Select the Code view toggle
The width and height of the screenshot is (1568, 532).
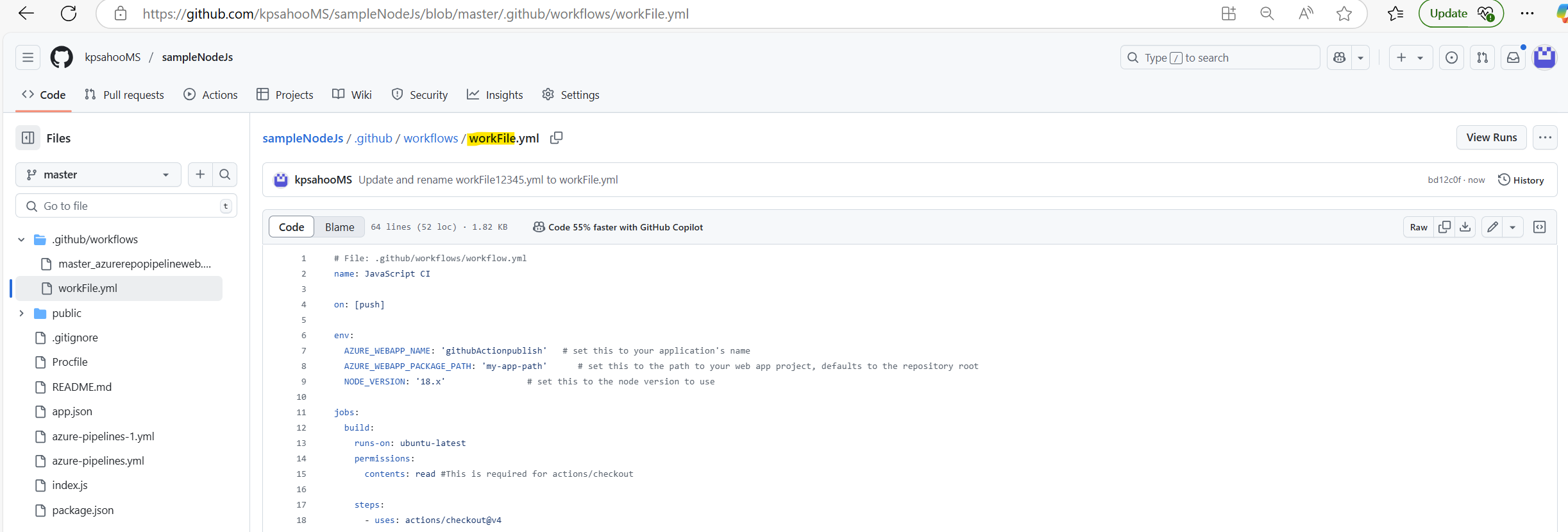tap(291, 227)
